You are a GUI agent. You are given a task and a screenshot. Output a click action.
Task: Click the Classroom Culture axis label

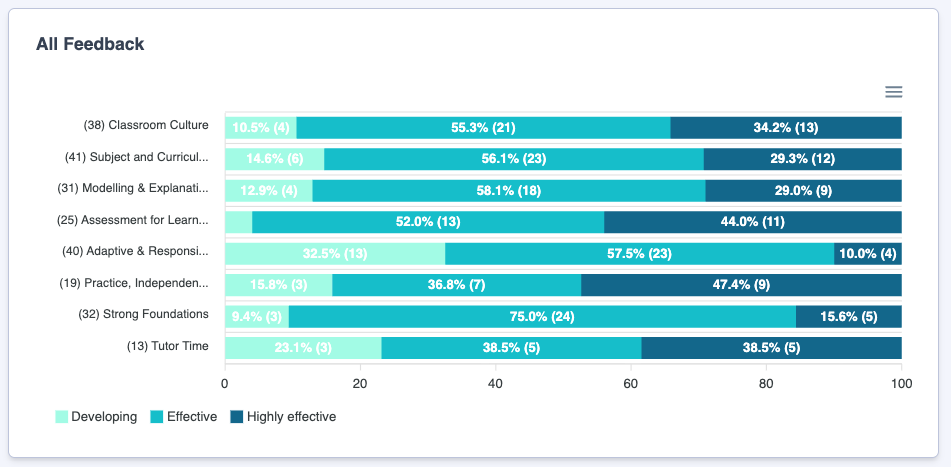(x=146, y=125)
